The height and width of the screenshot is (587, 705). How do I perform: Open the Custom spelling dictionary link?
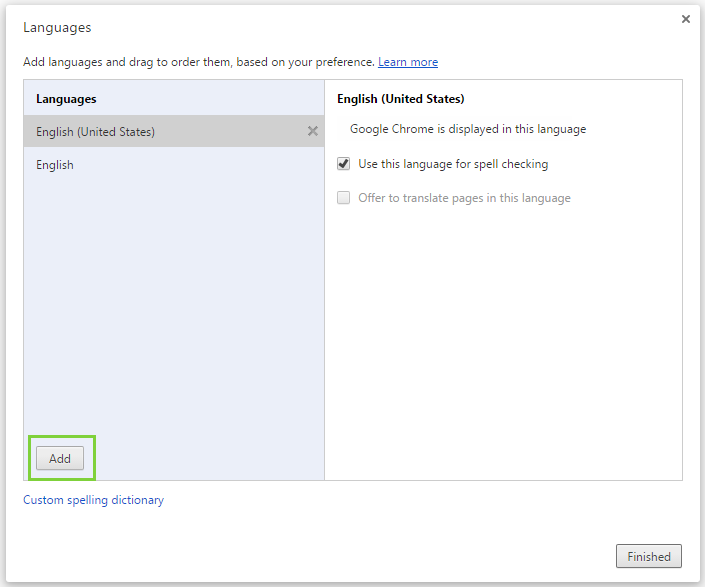93,500
